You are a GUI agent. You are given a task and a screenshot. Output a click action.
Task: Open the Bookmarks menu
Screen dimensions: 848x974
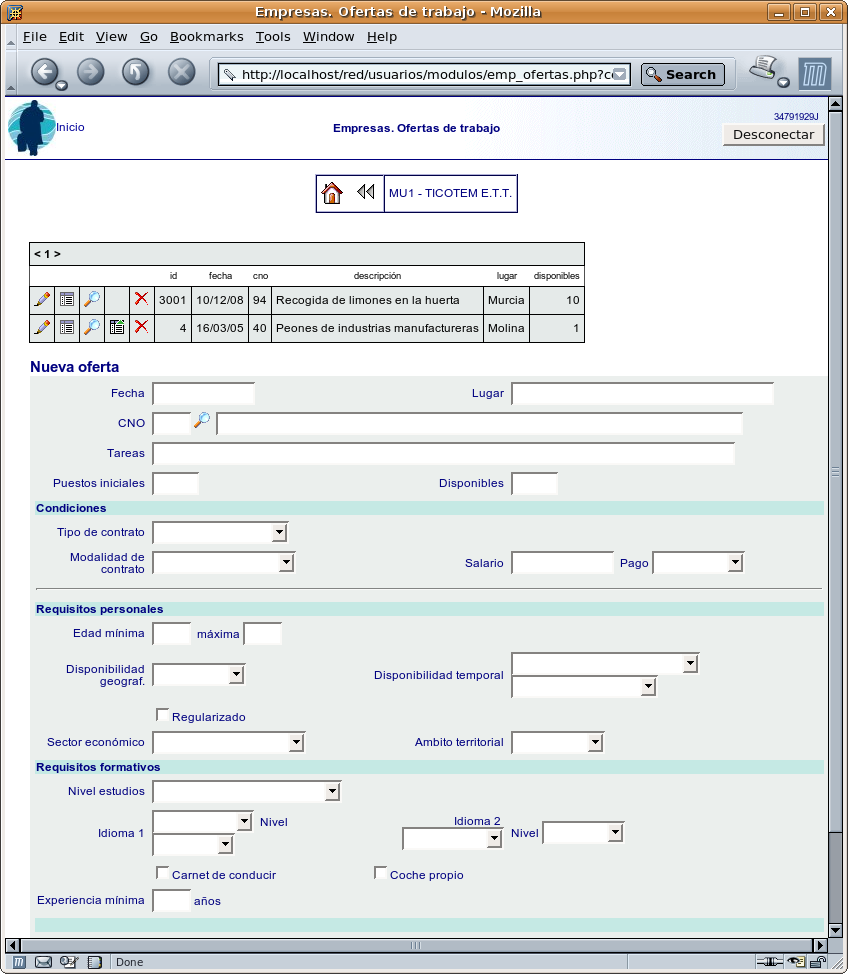pyautogui.click(x=207, y=37)
